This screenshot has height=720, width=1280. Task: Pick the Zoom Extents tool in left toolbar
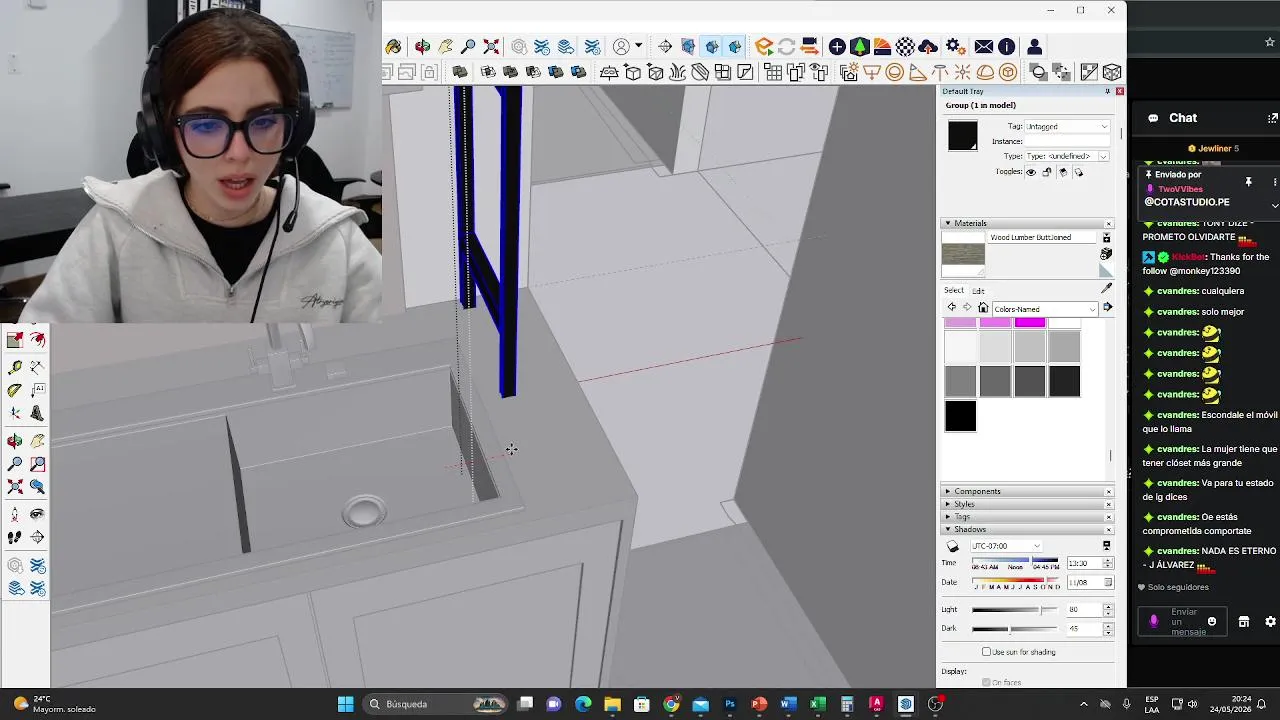(15, 487)
